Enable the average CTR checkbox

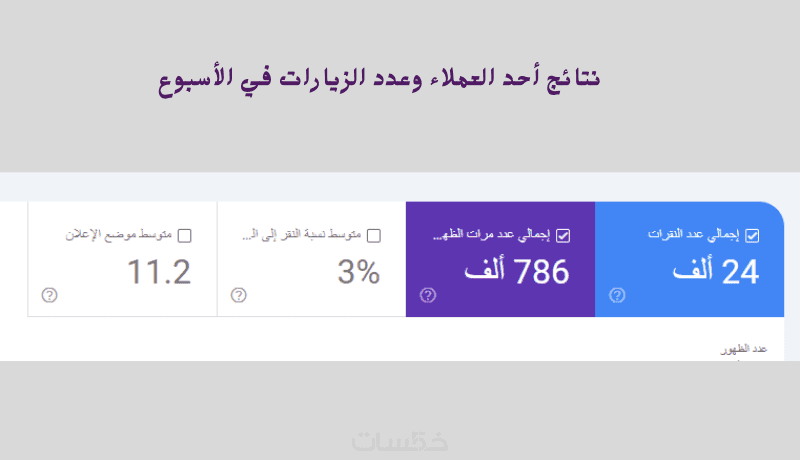click(374, 236)
